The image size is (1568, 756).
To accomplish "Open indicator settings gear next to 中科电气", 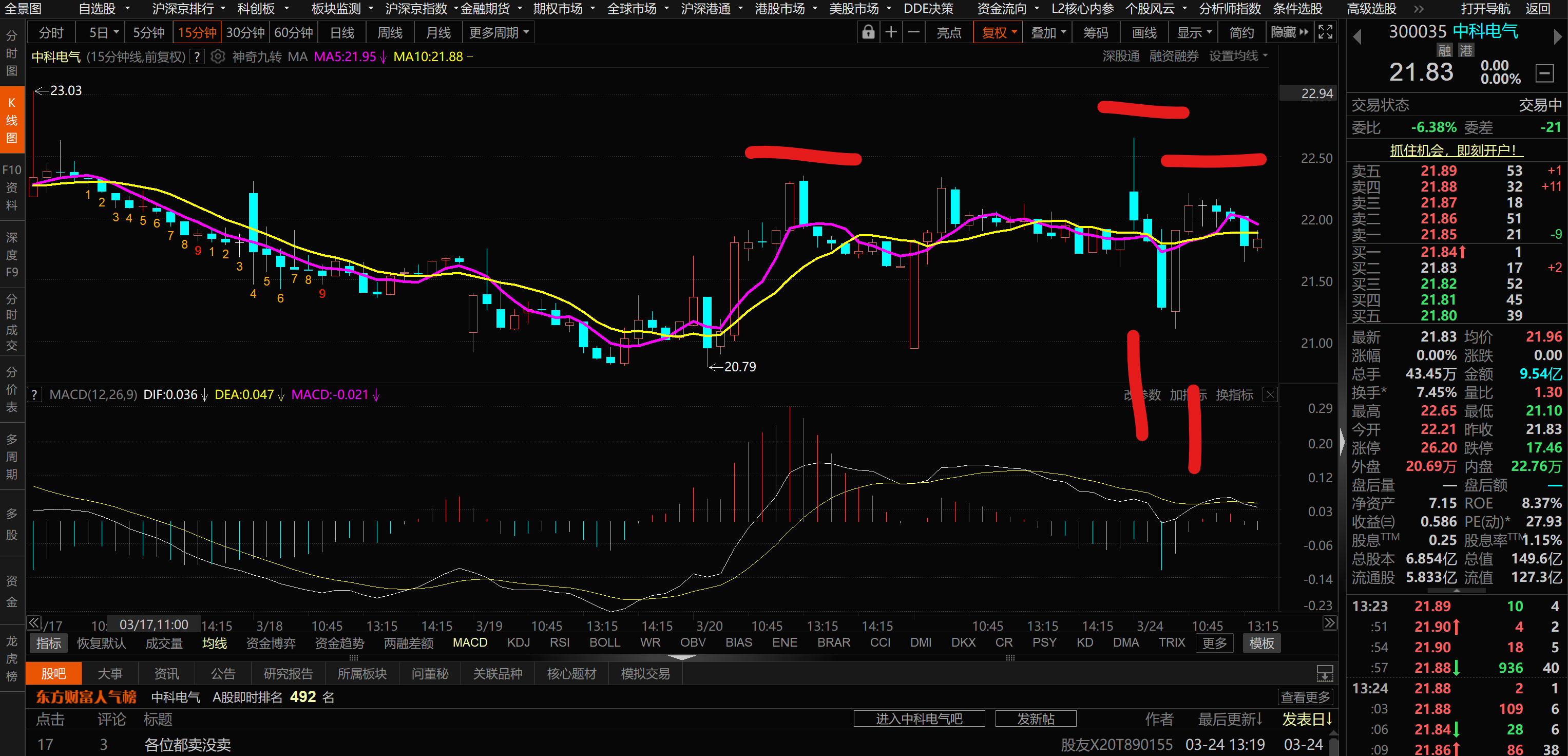I will click(x=217, y=56).
